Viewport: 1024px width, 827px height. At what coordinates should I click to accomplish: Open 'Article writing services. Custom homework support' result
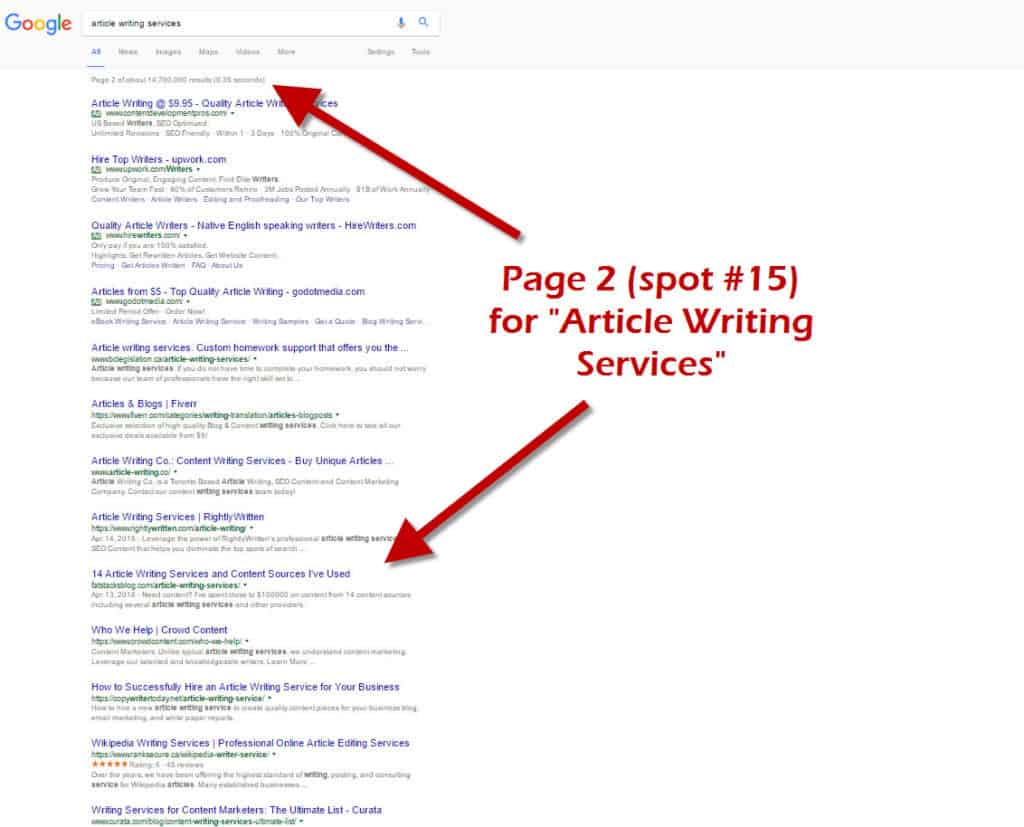tap(249, 348)
